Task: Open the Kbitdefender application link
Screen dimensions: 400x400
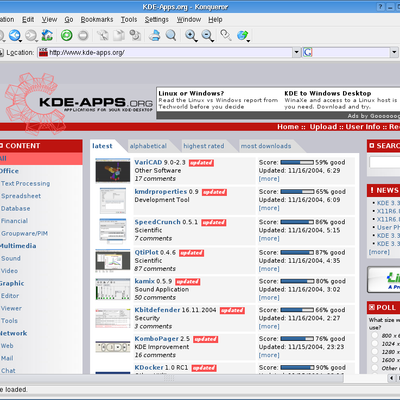Action: point(157,310)
